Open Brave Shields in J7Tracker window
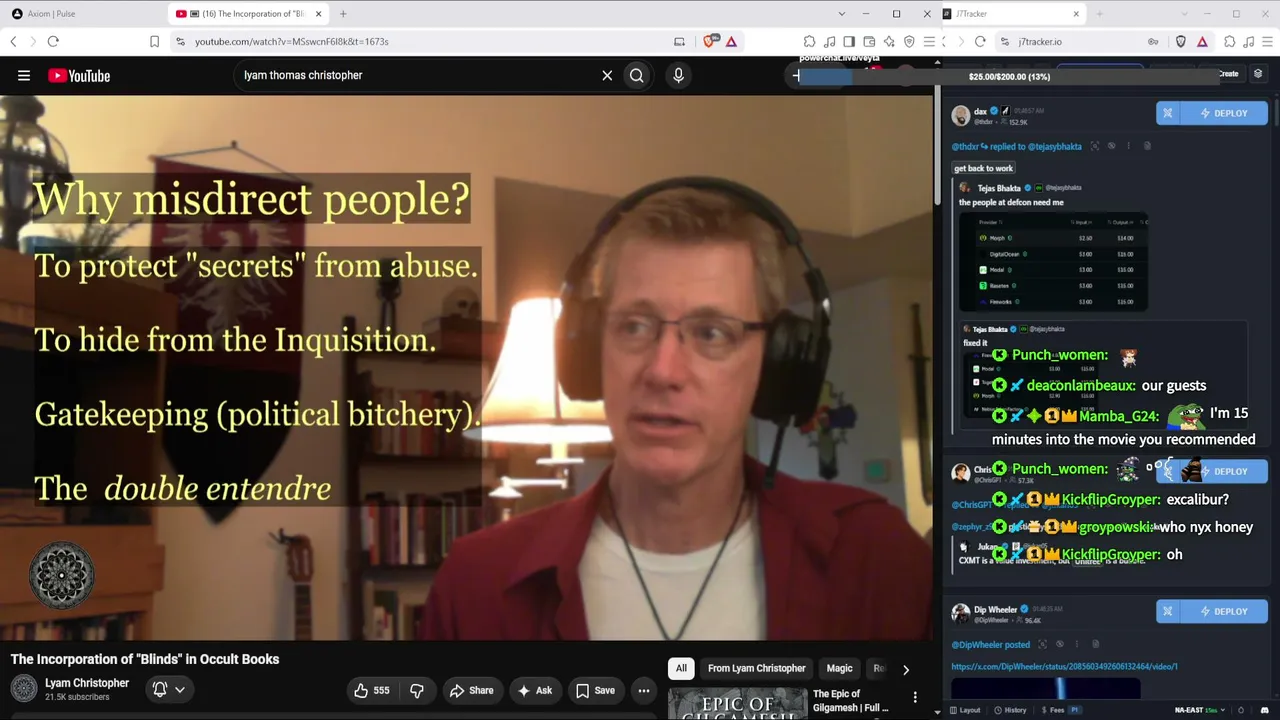The width and height of the screenshot is (1280, 720). click(x=1181, y=42)
